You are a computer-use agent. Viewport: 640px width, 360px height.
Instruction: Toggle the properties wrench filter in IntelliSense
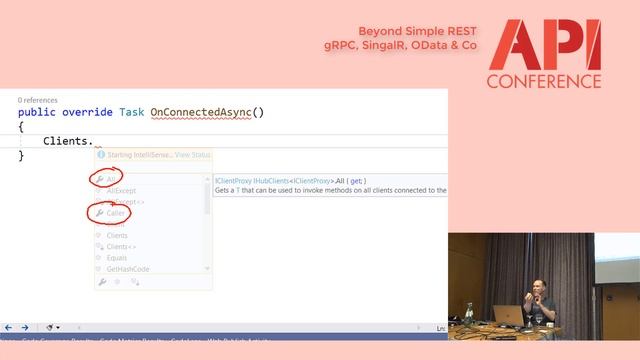point(102,282)
